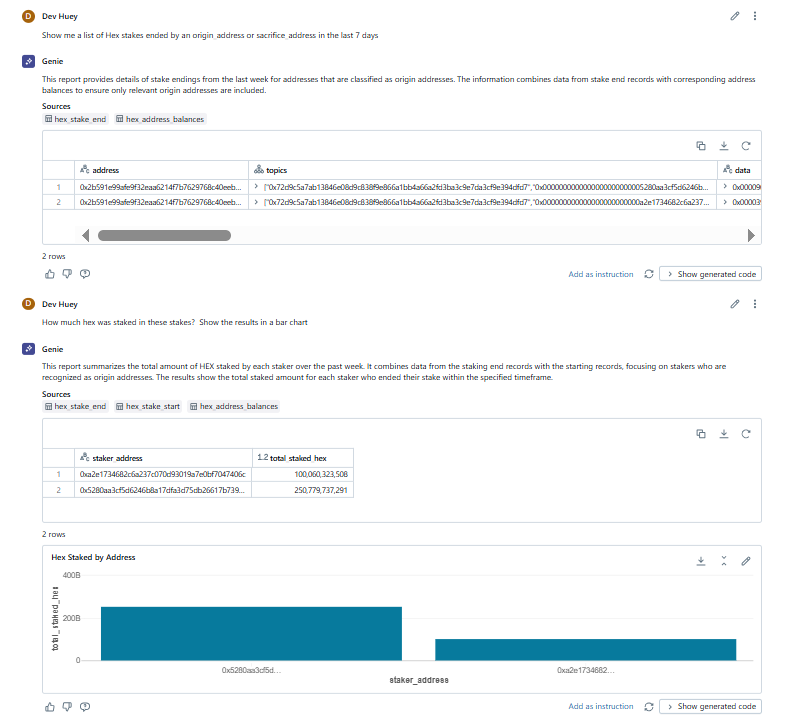Click the horizontal scrollbar thumb in first table
Image resolution: width=791 pixels, height=726 pixels.
(164, 235)
